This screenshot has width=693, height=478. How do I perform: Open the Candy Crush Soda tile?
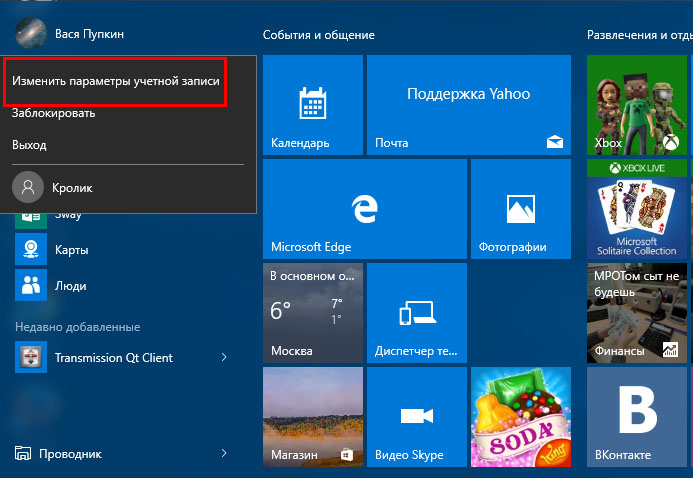(x=521, y=417)
